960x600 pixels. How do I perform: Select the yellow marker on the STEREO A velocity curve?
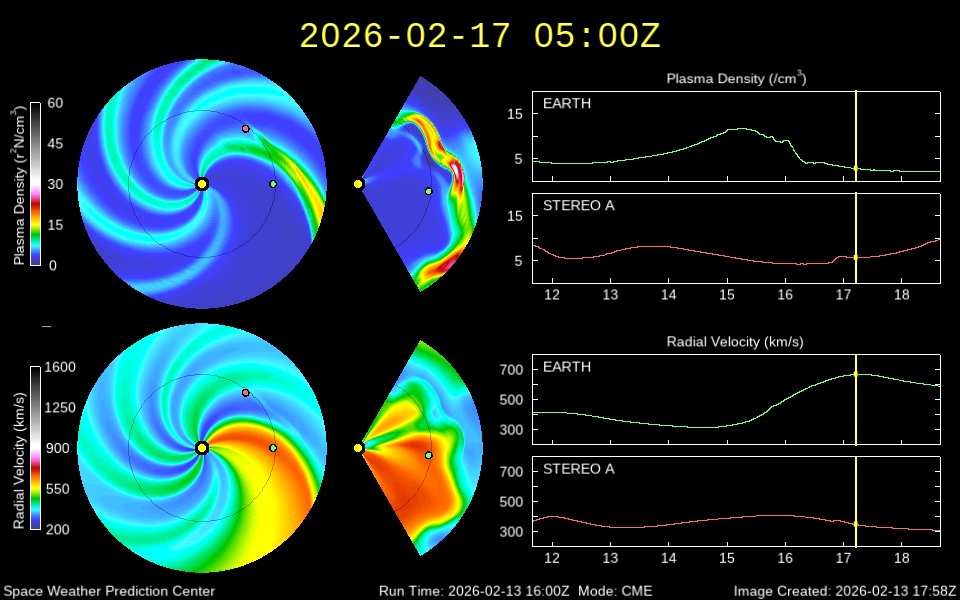856,524
